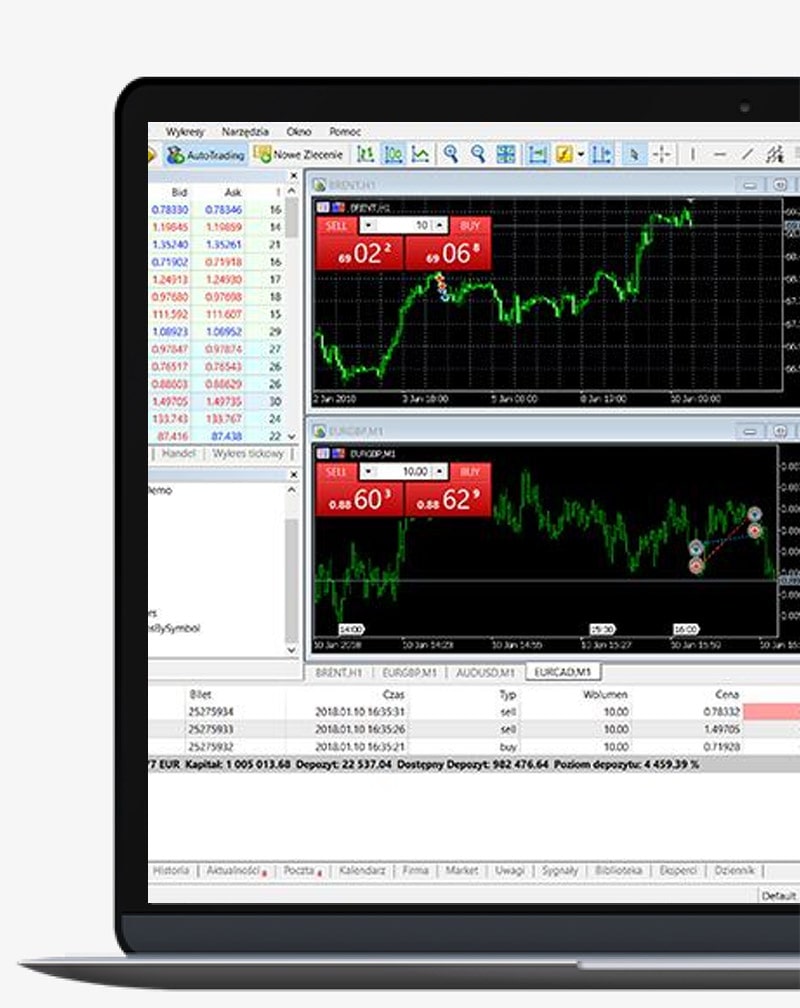Image resolution: width=800 pixels, height=1008 pixels.
Task: Switch to bar chart view icon
Action: (365, 154)
